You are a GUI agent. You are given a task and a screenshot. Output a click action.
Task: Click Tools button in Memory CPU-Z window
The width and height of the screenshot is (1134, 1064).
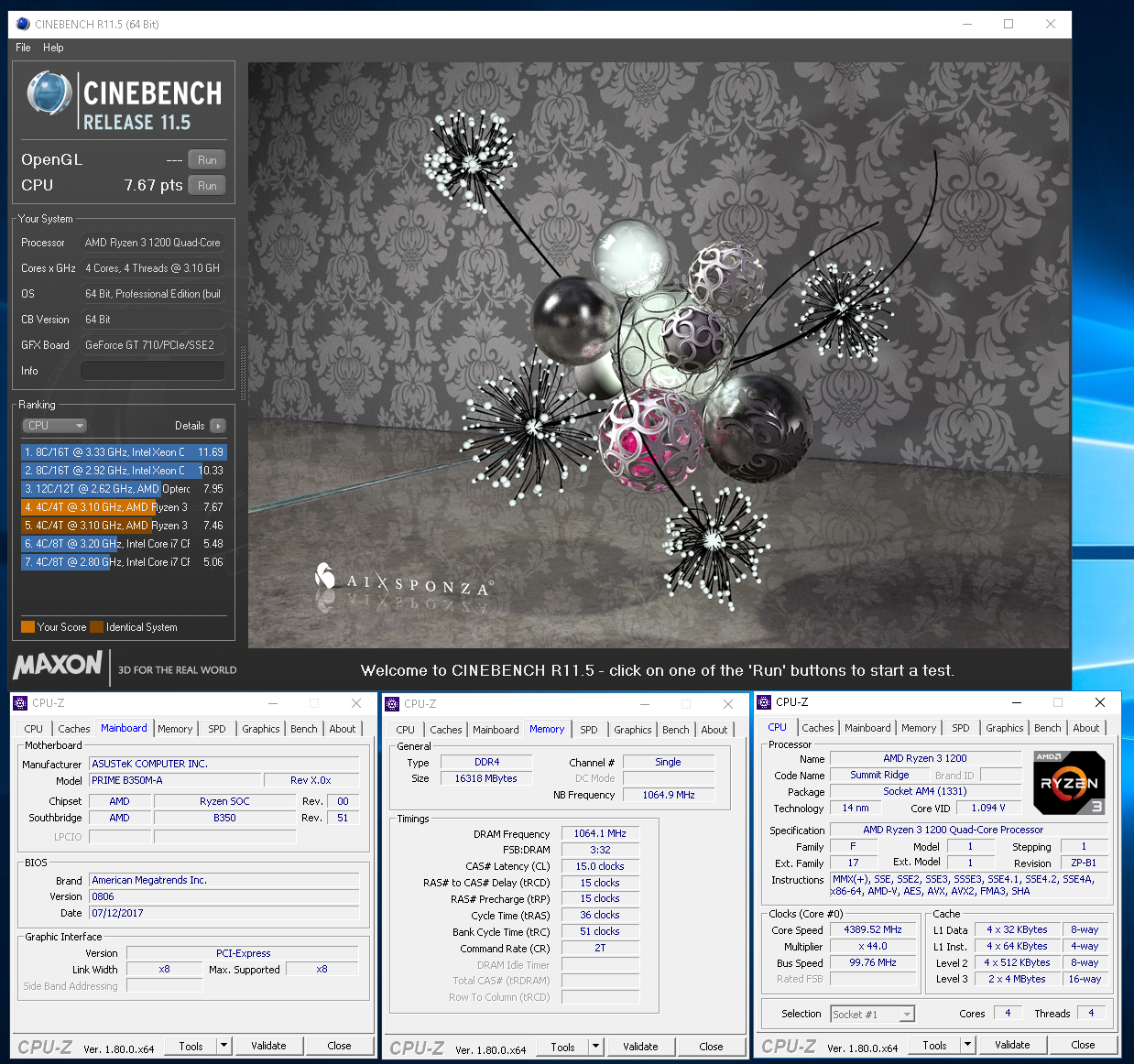coord(562,1047)
